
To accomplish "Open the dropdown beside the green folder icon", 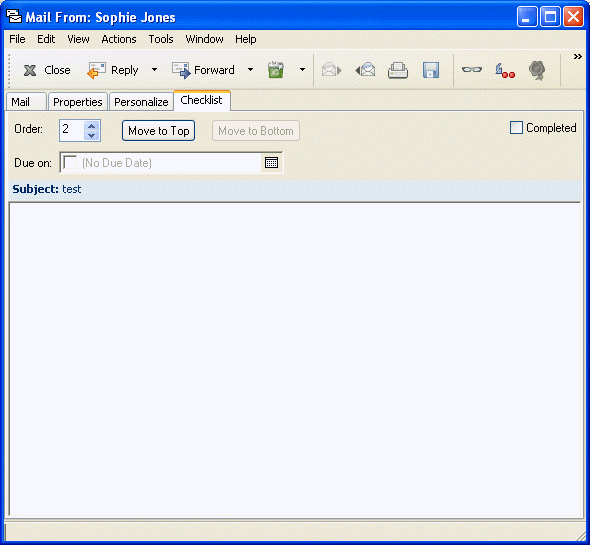I will pos(302,70).
